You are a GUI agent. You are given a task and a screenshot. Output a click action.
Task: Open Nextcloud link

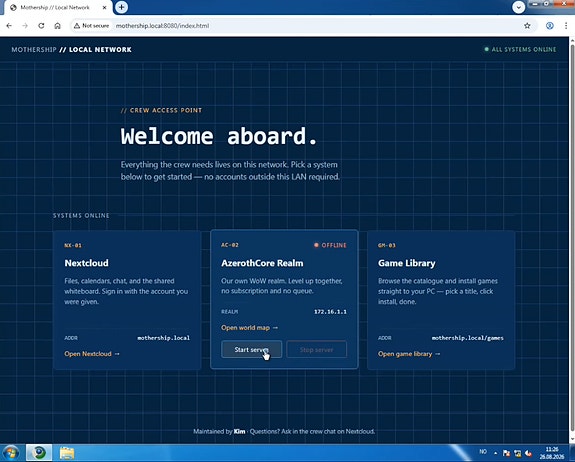pyautogui.click(x=92, y=354)
